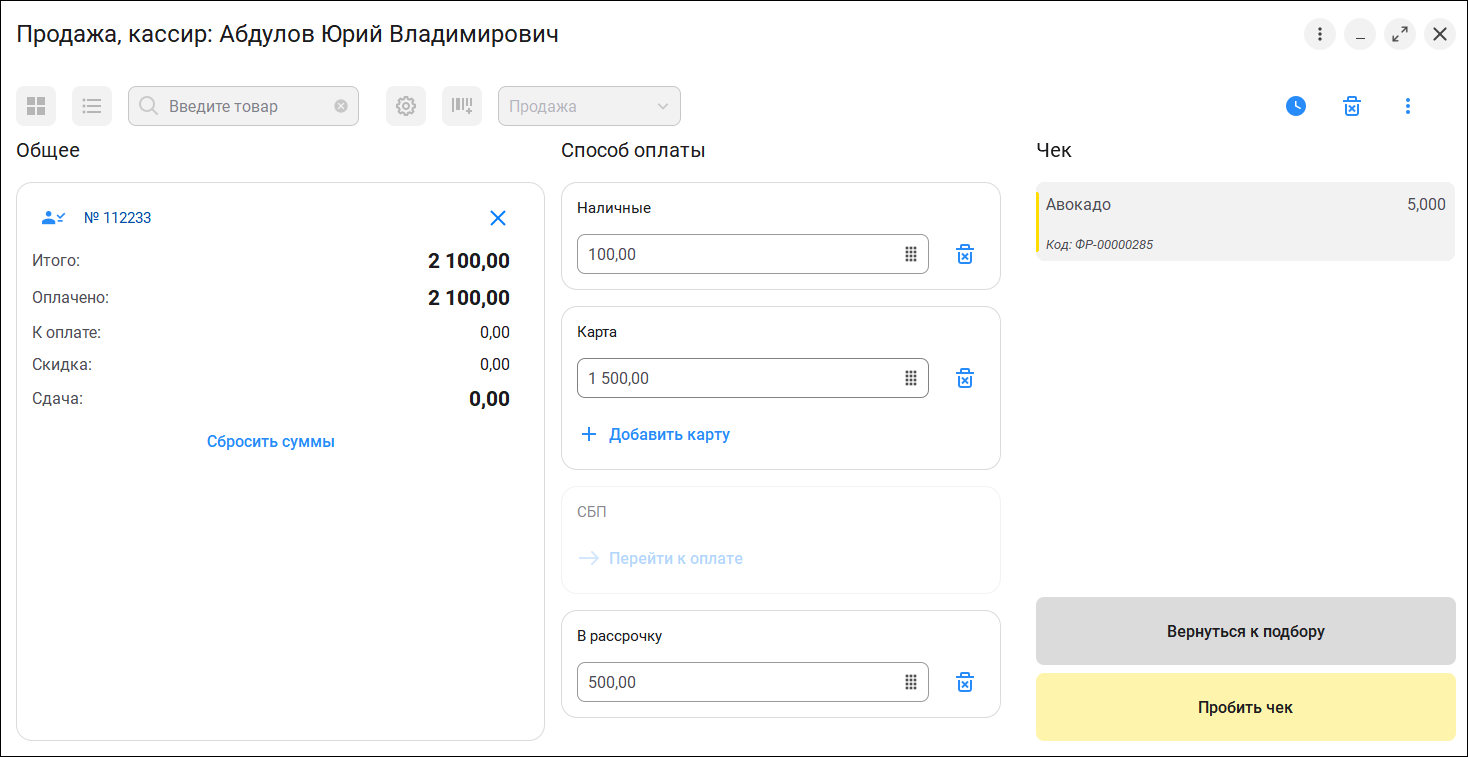Open the calculator keypad for cash field

click(911, 254)
